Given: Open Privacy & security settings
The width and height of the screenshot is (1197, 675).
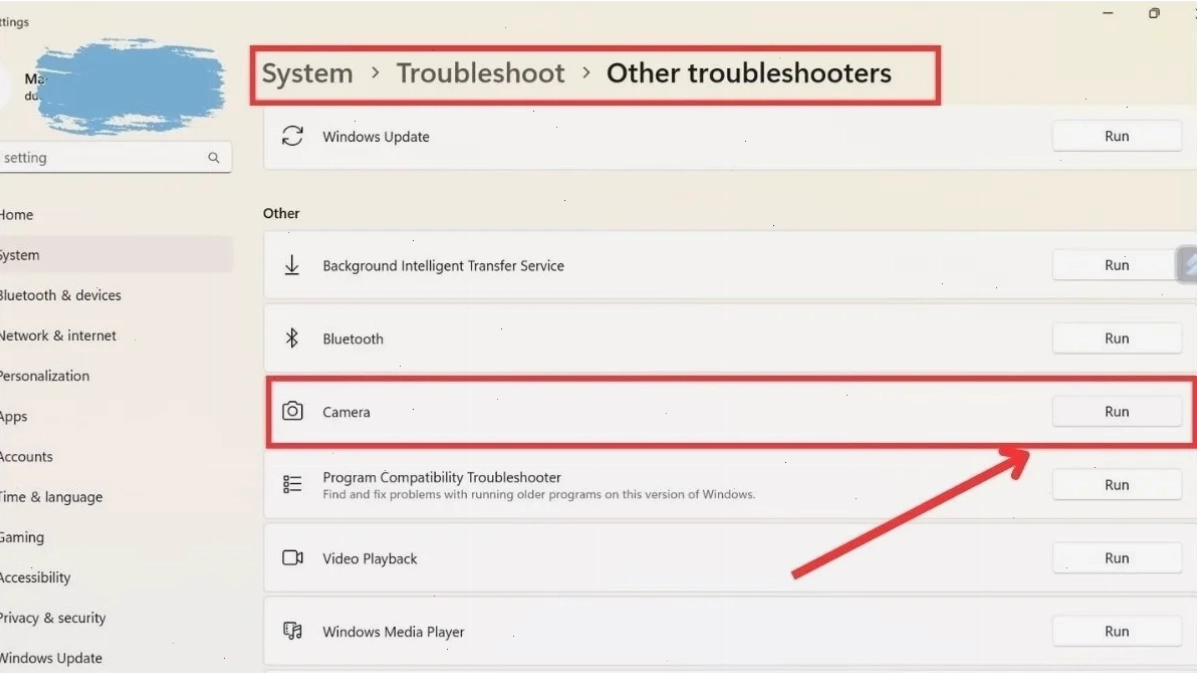Looking at the screenshot, I should pyautogui.click(x=53, y=618).
